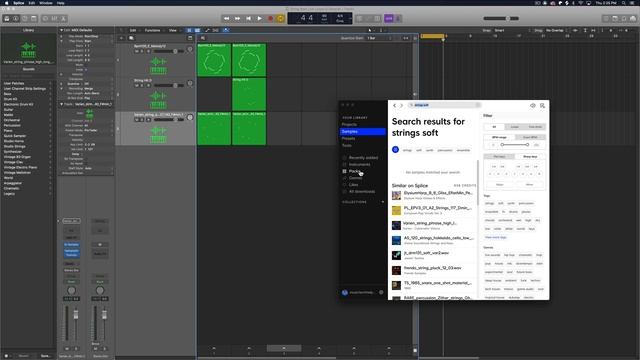Select Orchestral in Library list

[x=12, y=120]
